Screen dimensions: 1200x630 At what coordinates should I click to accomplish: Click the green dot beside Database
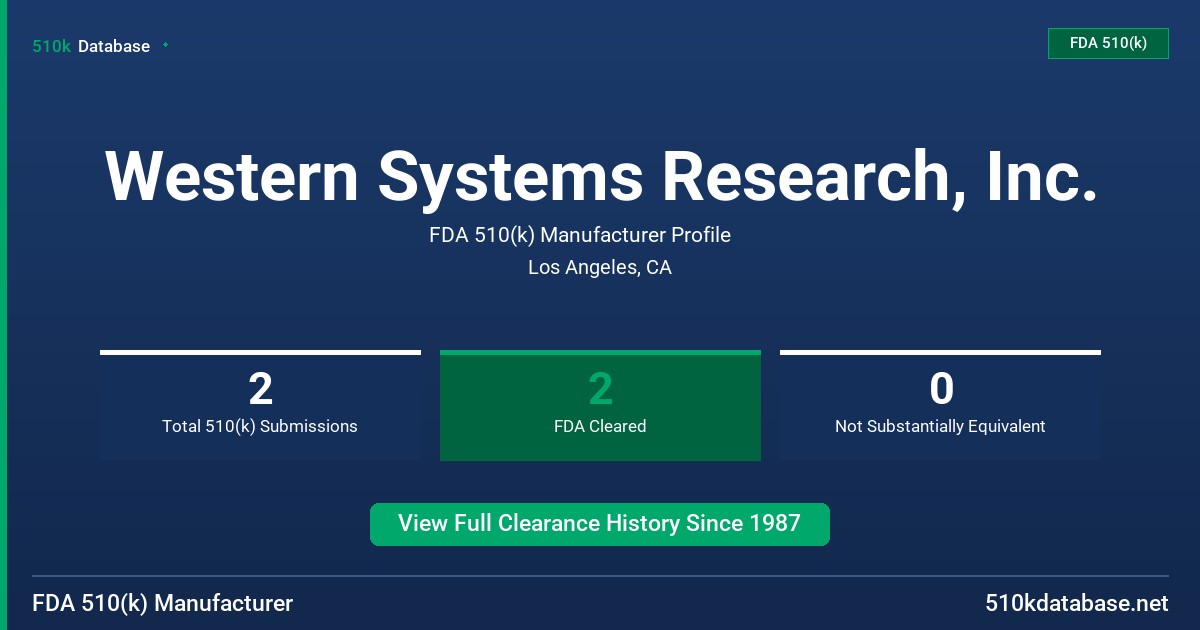165,45
